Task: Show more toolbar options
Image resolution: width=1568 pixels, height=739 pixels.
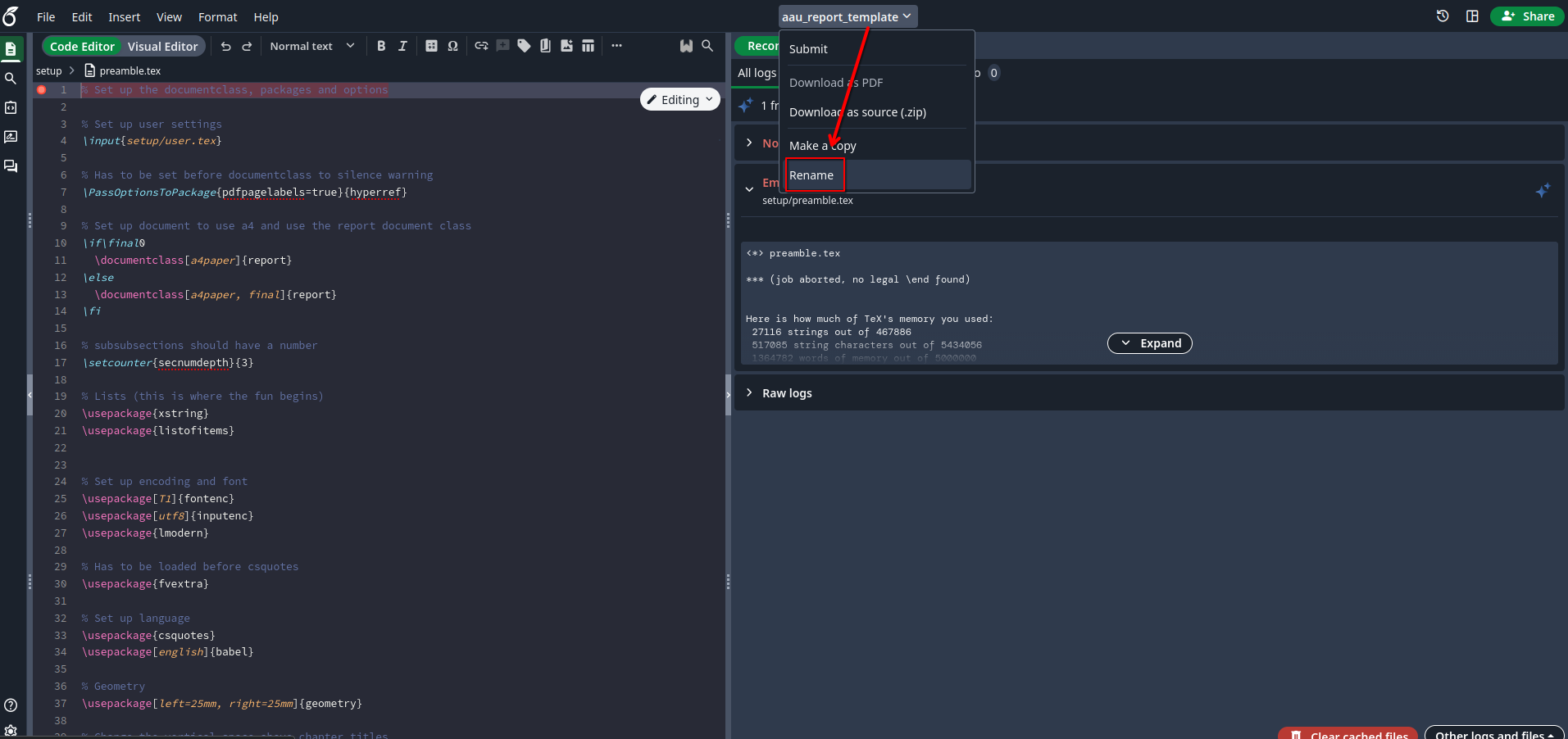Action: 616,46
